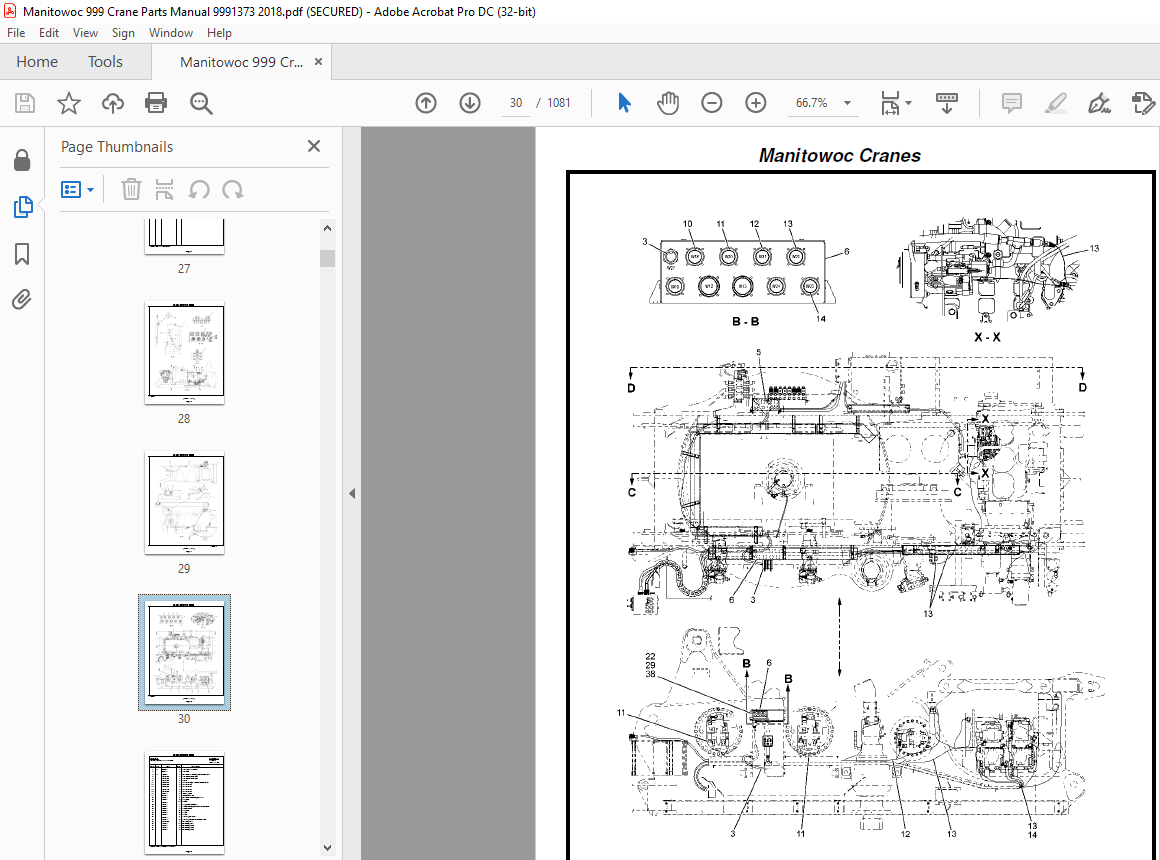This screenshot has width=1160, height=860.
Task: Delete selected page with trash icon
Action: [131, 189]
